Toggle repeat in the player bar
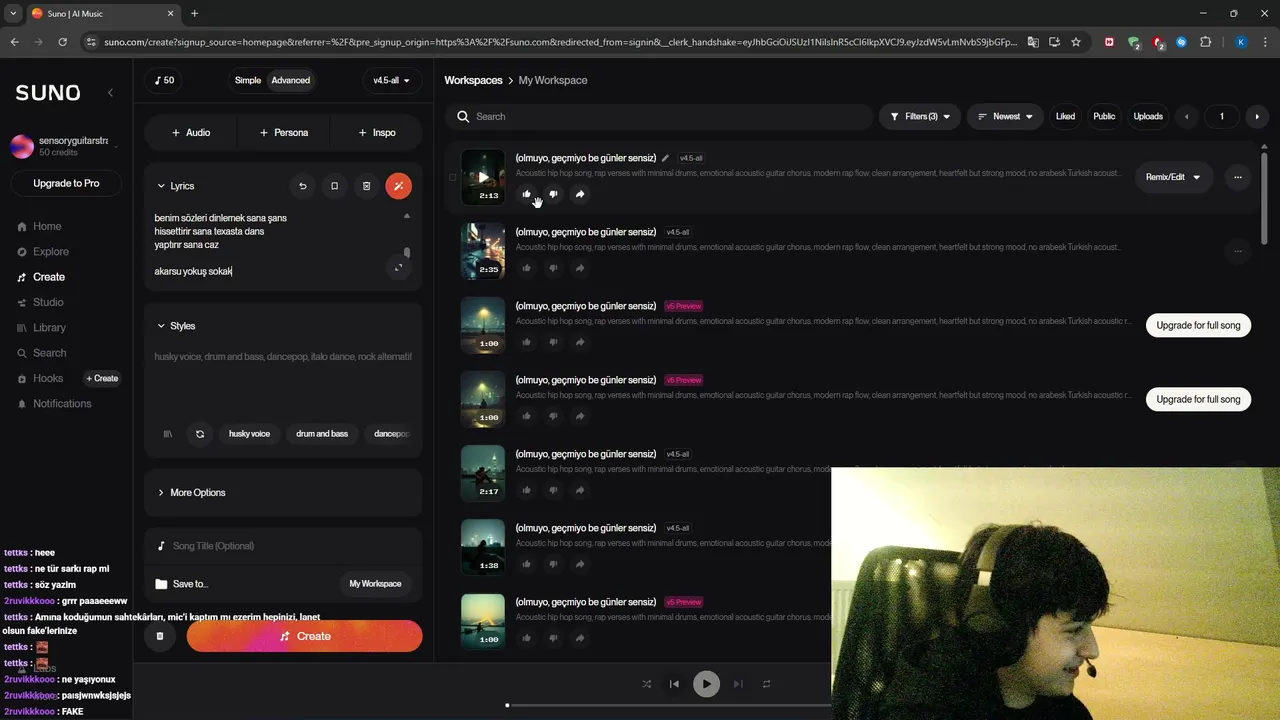This screenshot has width=1280, height=720. point(767,684)
